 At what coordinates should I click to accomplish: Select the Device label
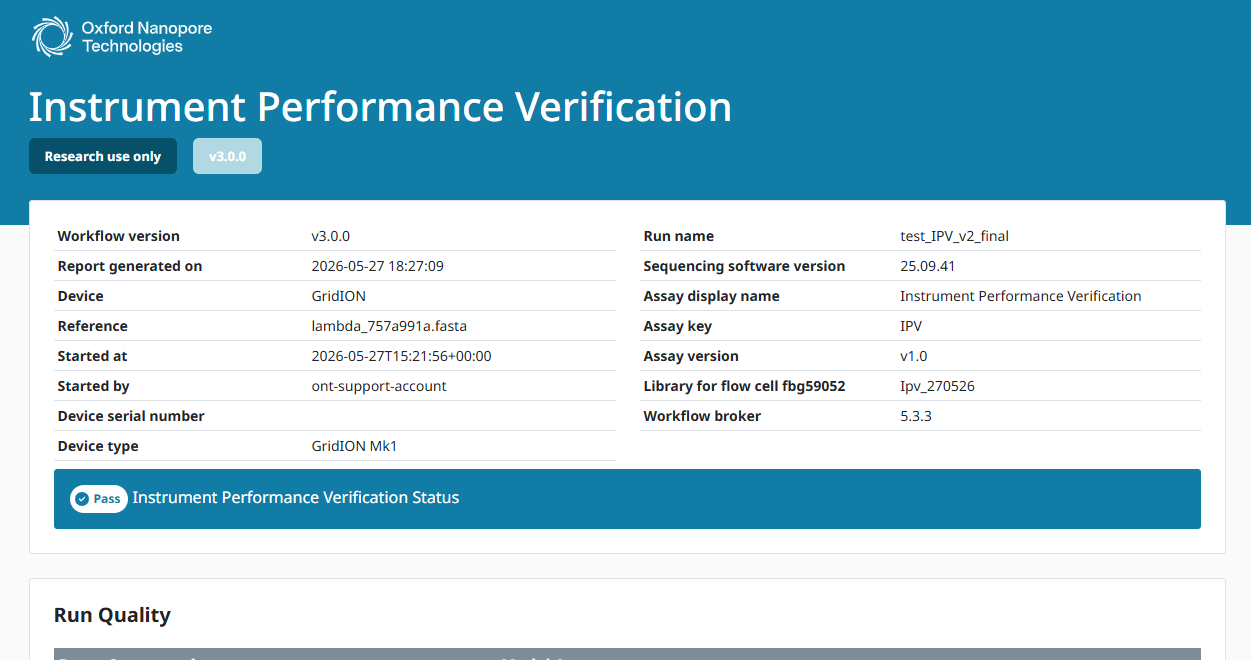pos(81,296)
